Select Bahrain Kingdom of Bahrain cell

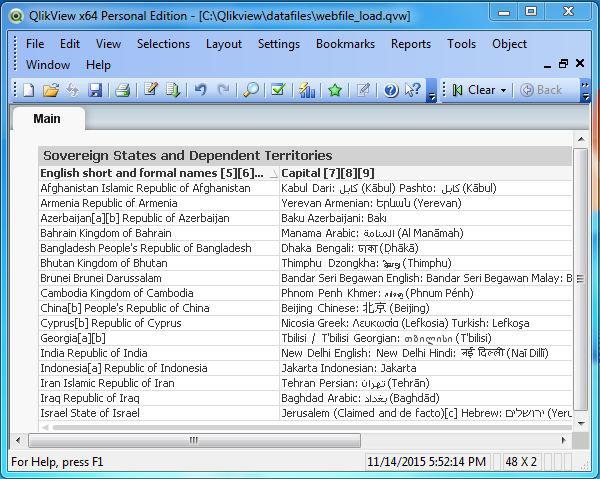point(159,233)
